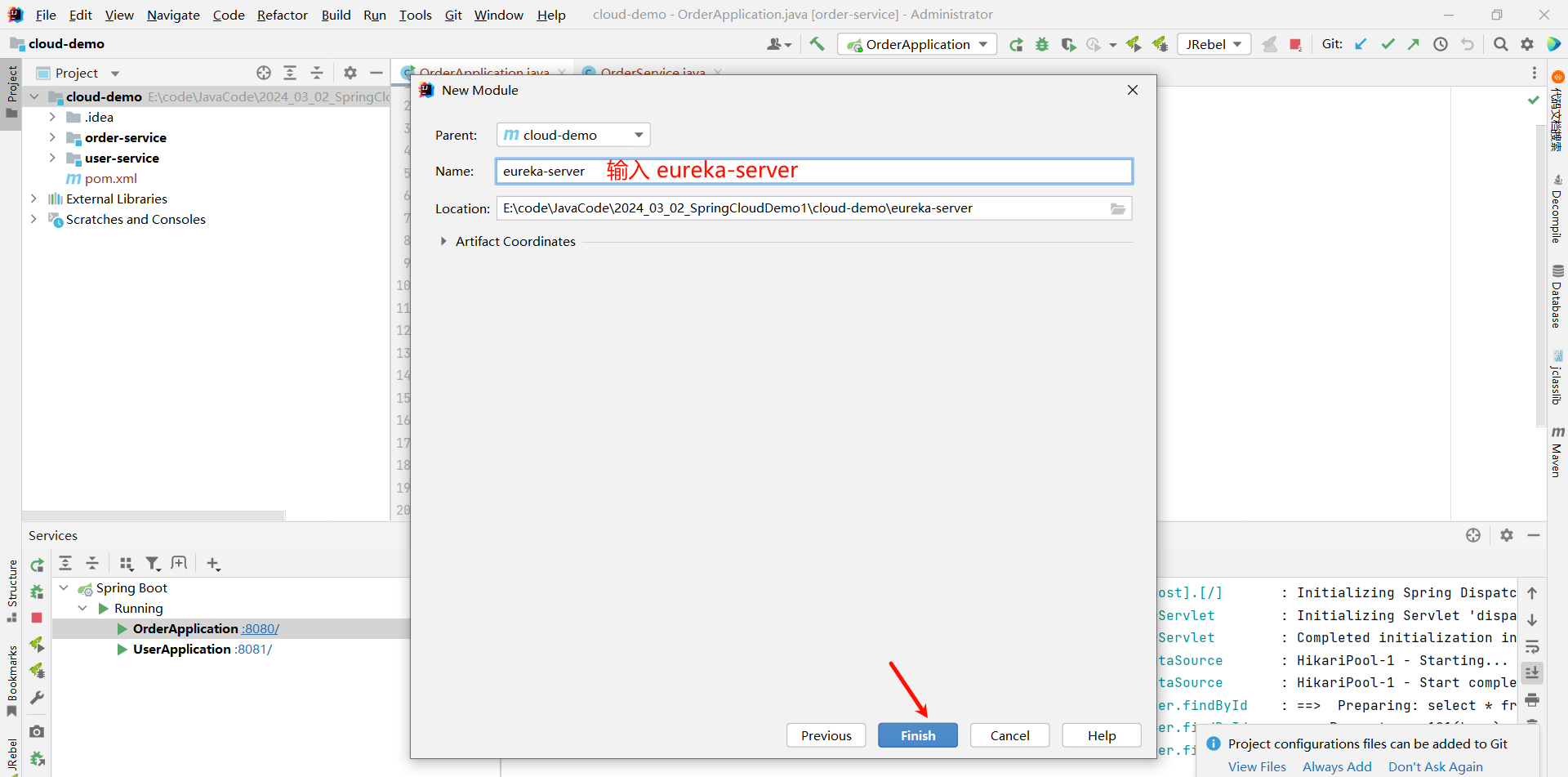Open Search Everywhere magnifier icon
The image size is (1568, 777).
(1500, 44)
